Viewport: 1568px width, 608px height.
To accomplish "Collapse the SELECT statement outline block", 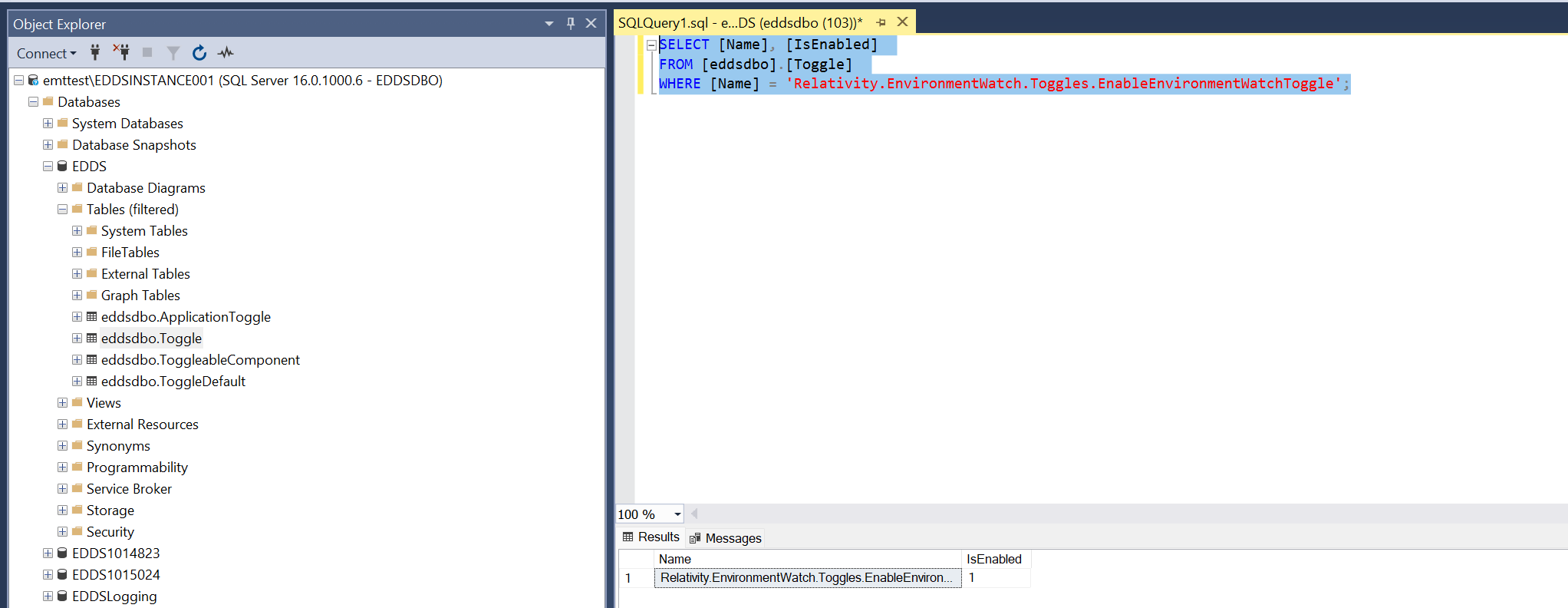I will coord(651,45).
